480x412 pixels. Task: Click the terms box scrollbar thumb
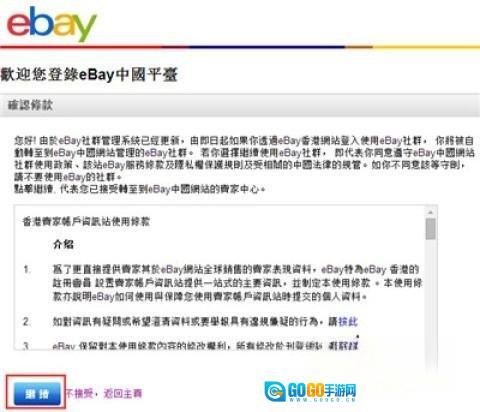pyautogui.click(x=430, y=229)
